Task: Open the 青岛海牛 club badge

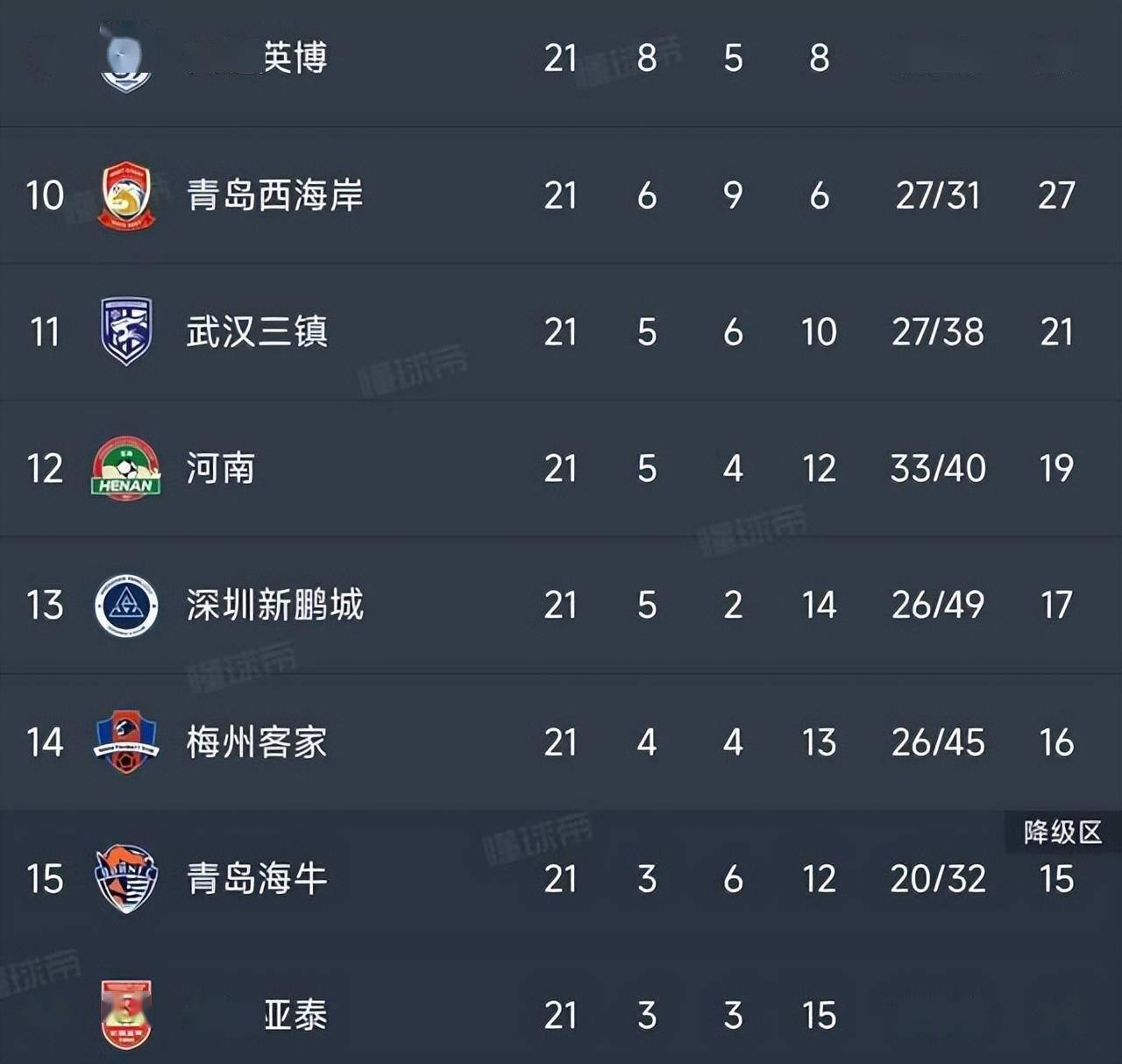Action: click(126, 878)
